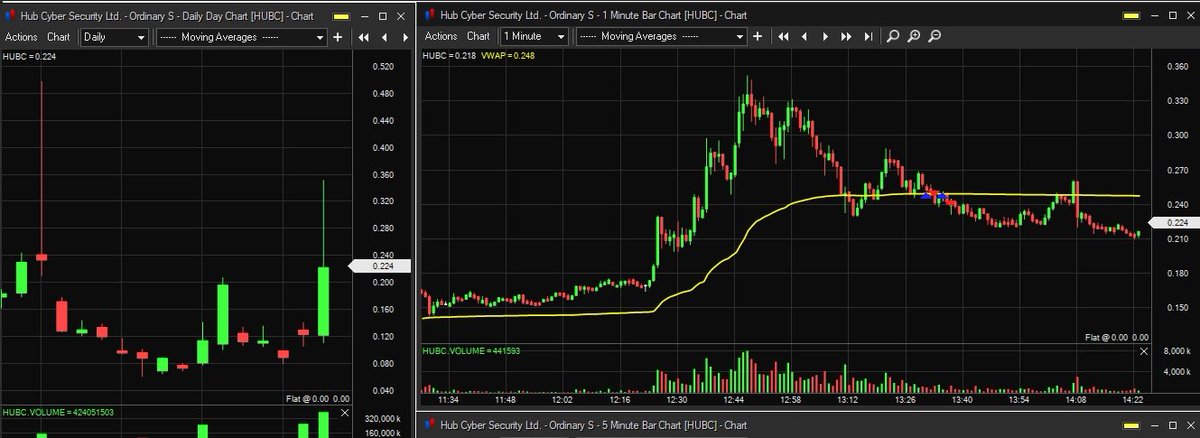Click yellow link indicator in Daily chart title

tap(343, 15)
